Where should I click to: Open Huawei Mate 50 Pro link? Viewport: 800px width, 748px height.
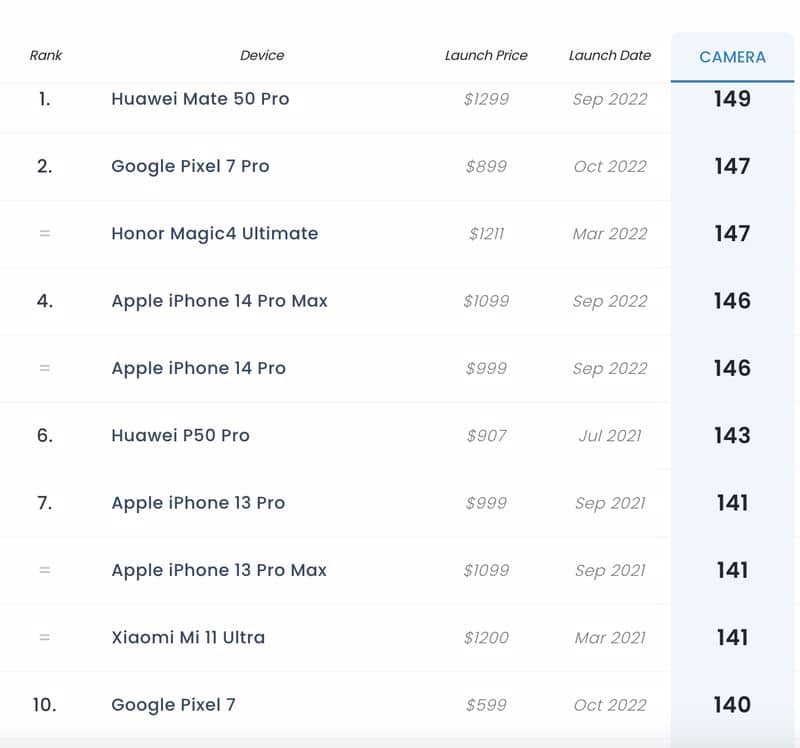[200, 98]
